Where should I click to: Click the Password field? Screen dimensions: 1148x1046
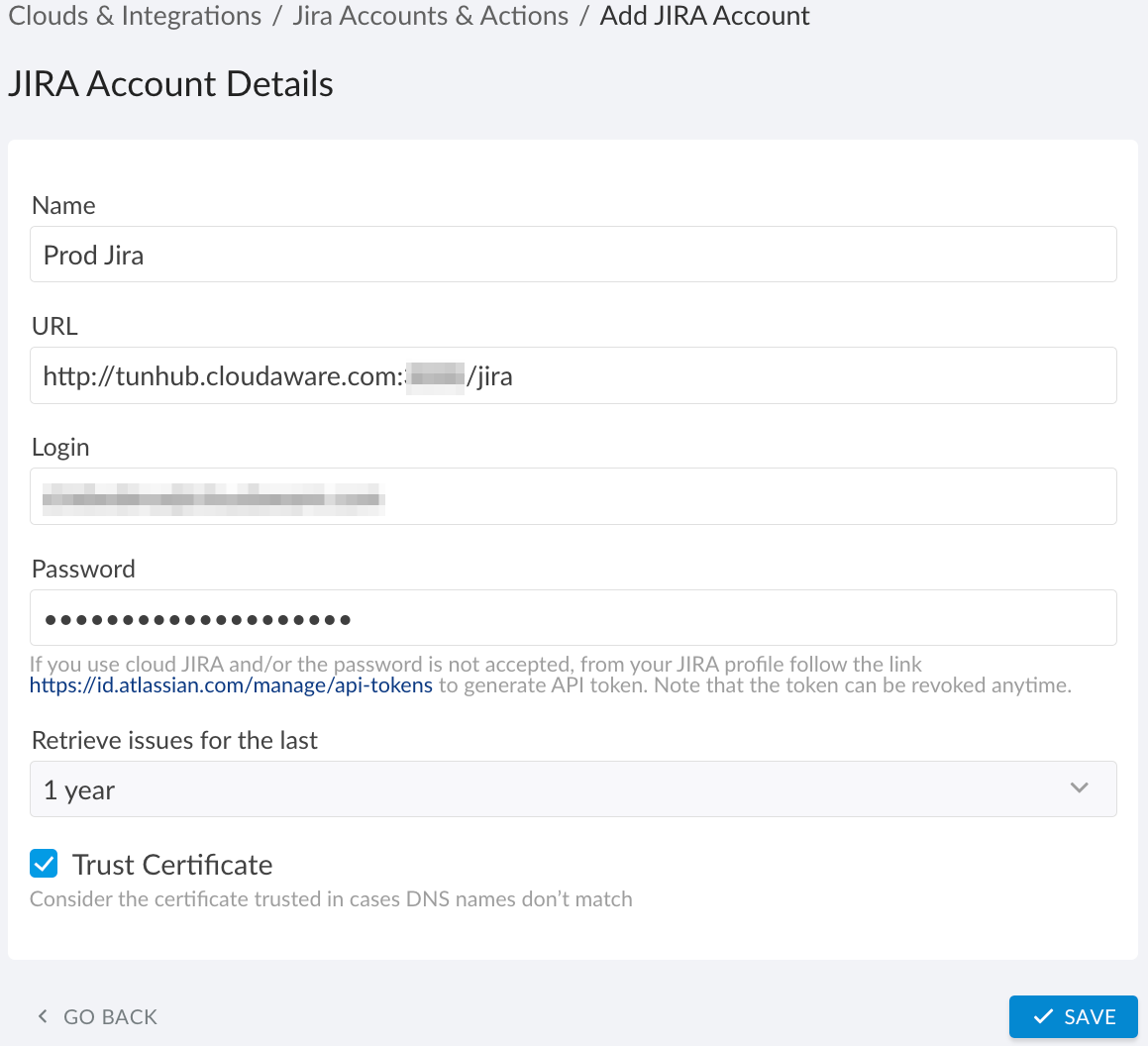(x=573, y=618)
